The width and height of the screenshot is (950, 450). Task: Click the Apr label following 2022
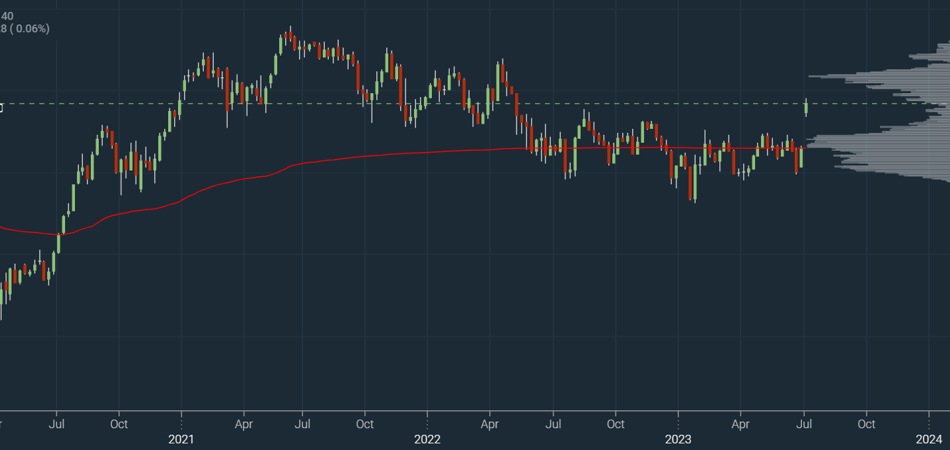tap(490, 423)
